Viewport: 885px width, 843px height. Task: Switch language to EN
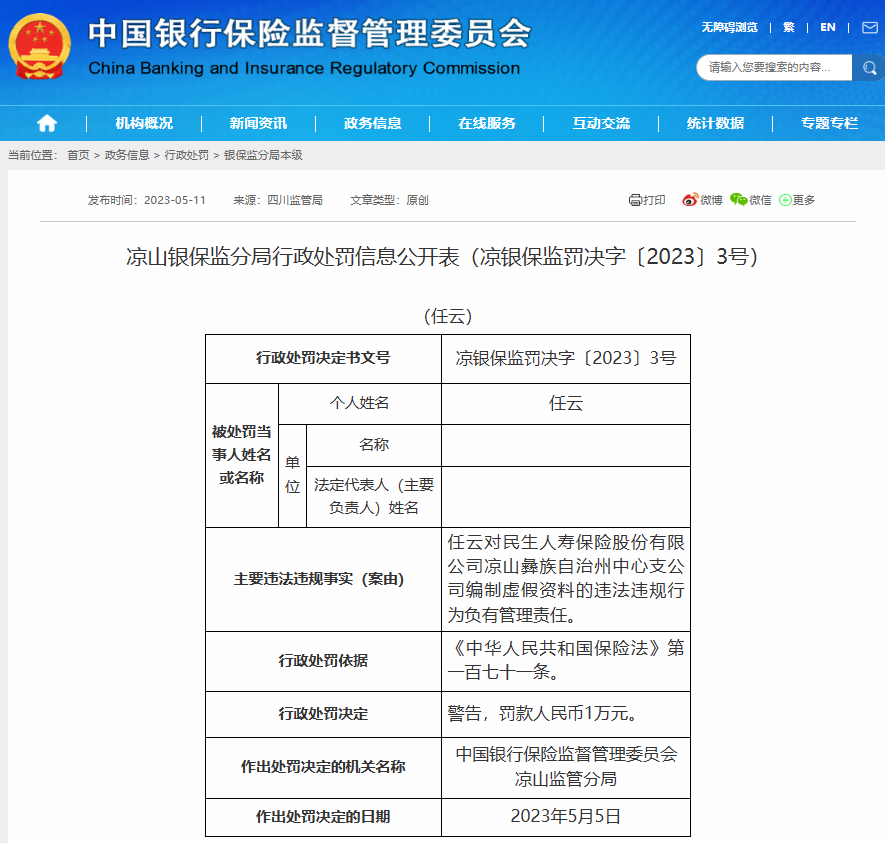point(828,28)
